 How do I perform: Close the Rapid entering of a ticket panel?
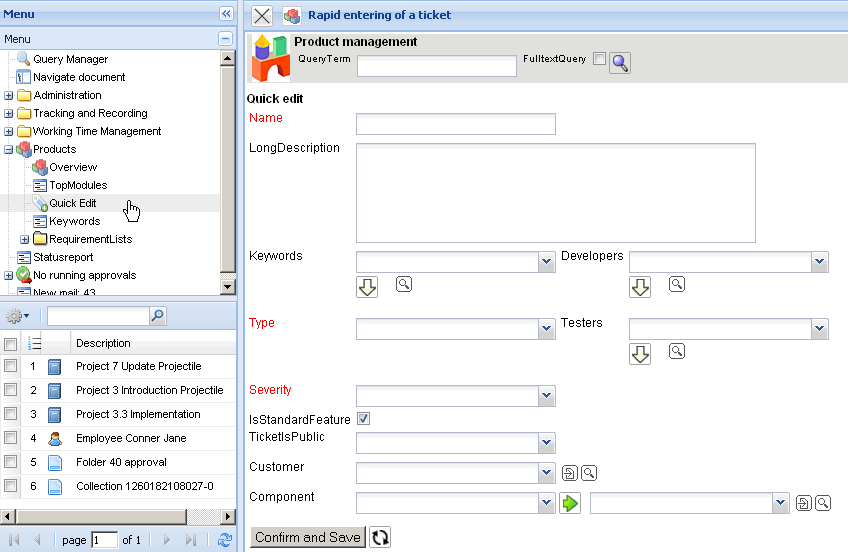(x=262, y=16)
